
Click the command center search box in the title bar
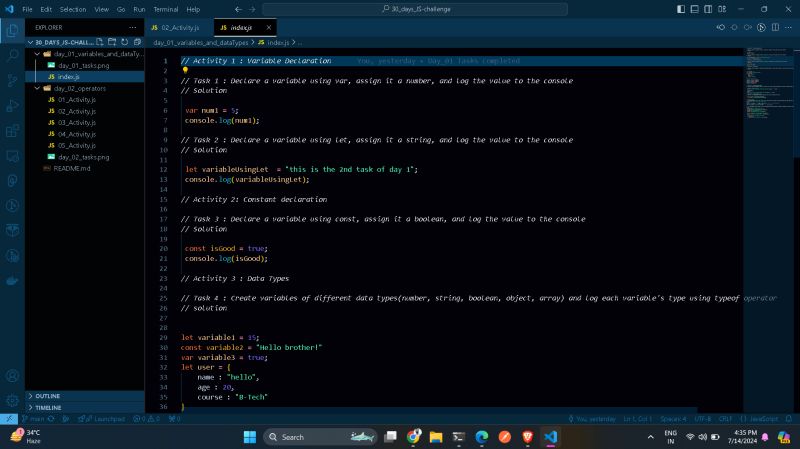click(x=415, y=9)
